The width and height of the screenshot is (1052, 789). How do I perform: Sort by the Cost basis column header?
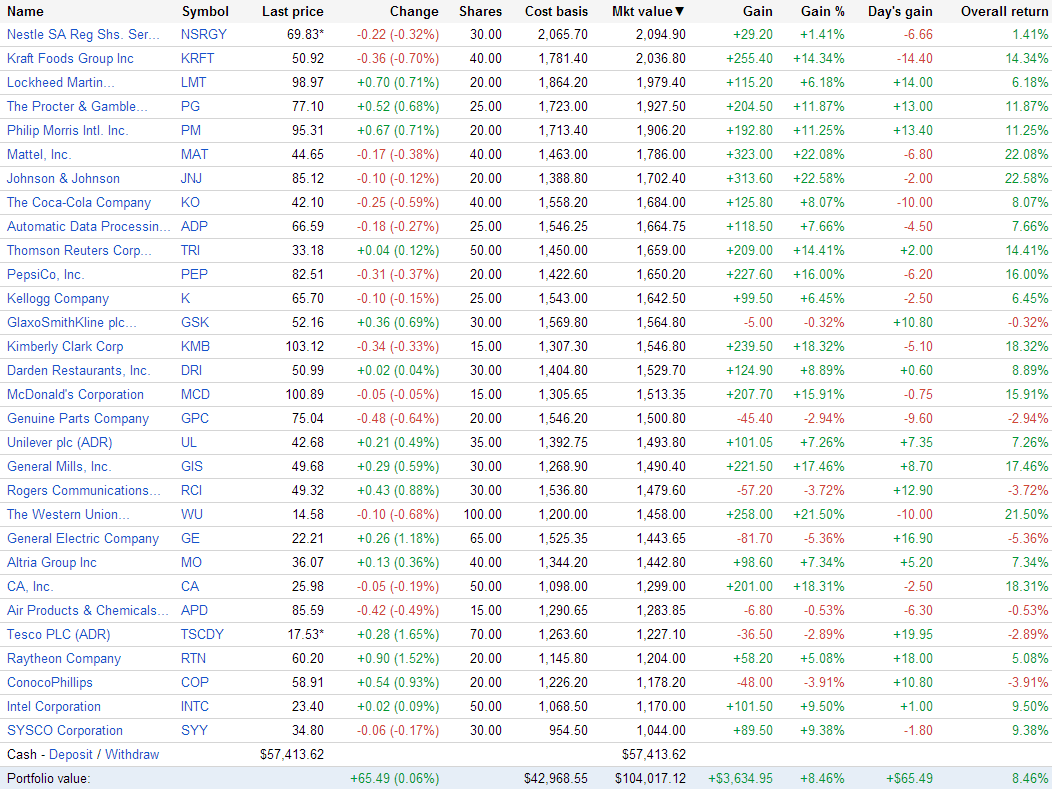point(556,11)
